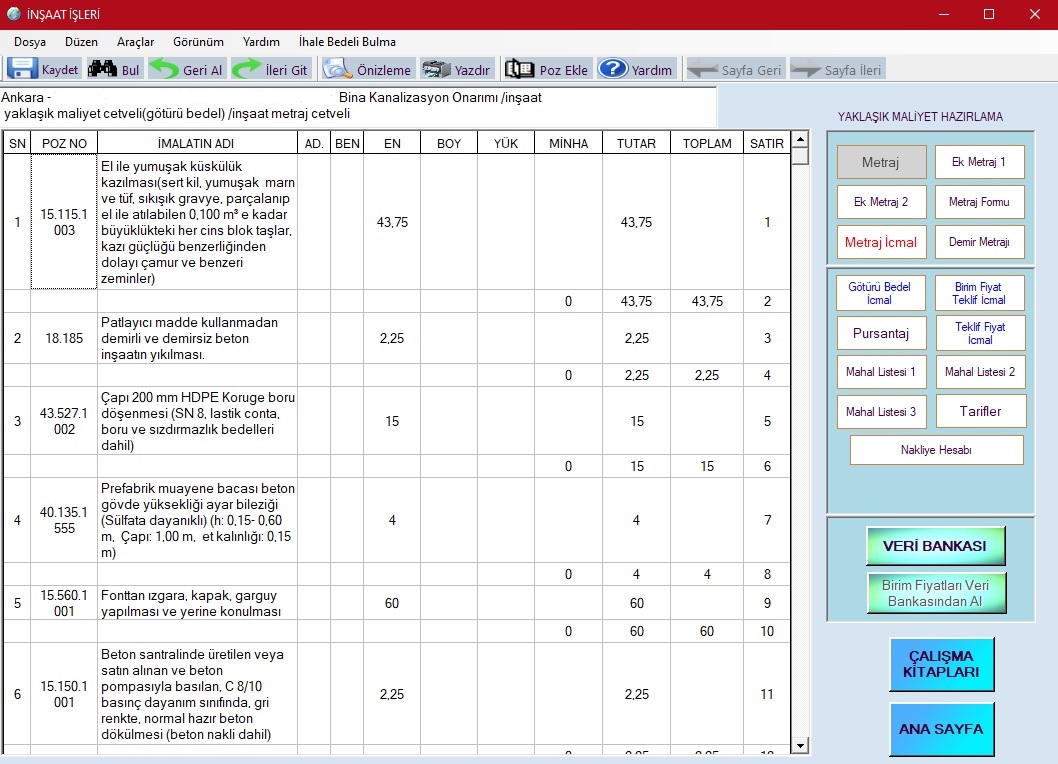The width and height of the screenshot is (1058, 764).
Task: Click the table scrollbar up arrow
Action: [799, 139]
